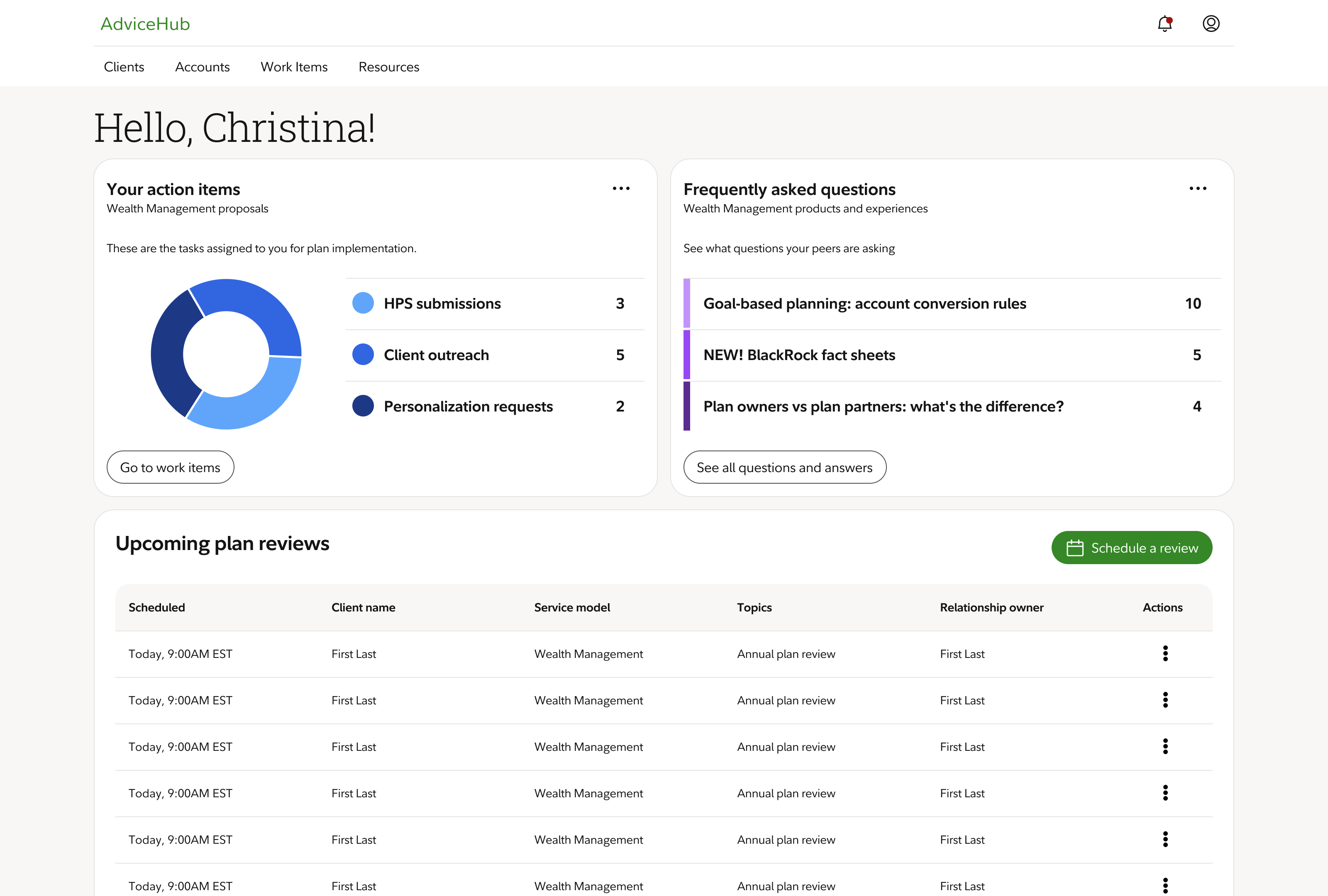Open more options for Frequently asked questions
This screenshot has width=1328, height=896.
point(1198,188)
